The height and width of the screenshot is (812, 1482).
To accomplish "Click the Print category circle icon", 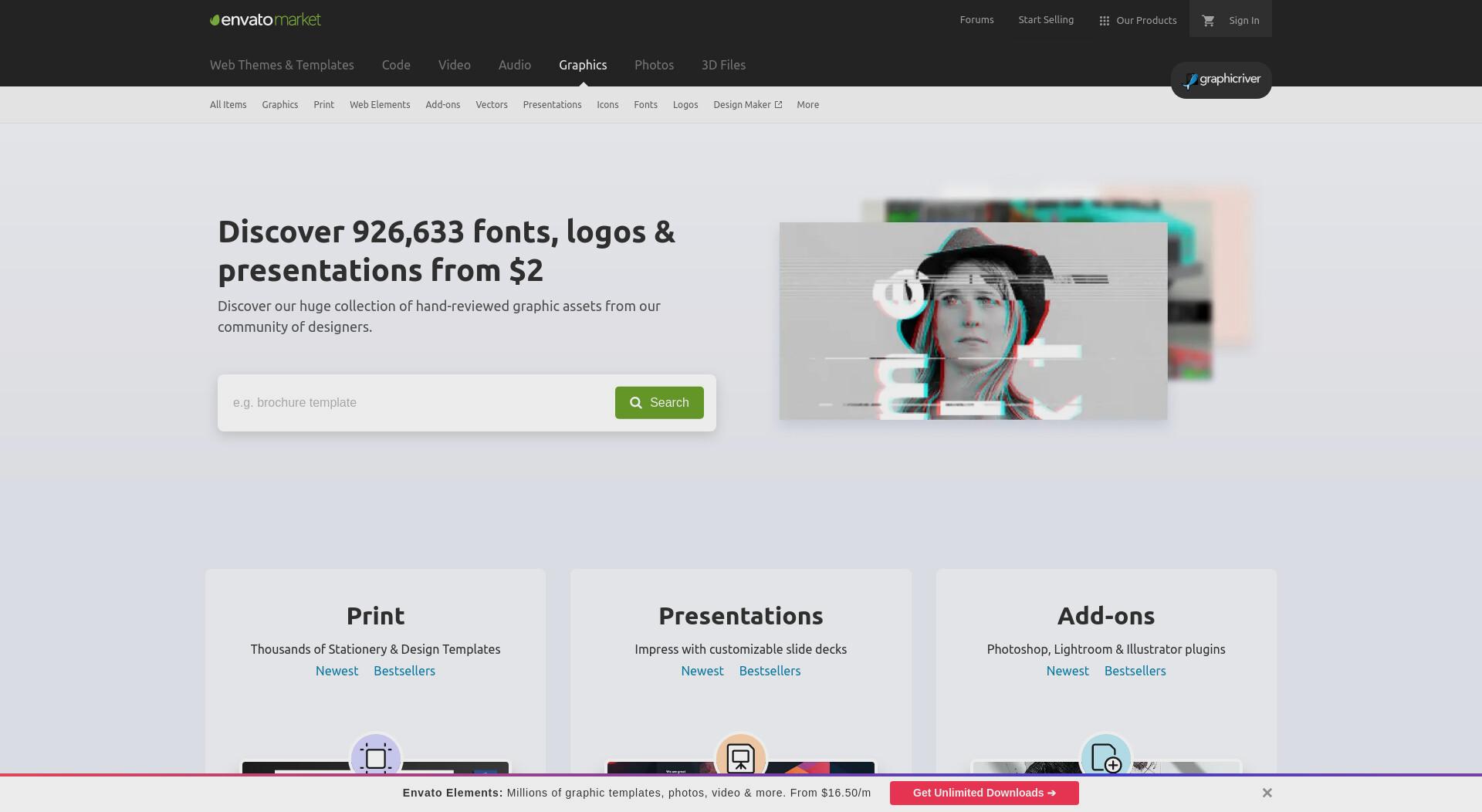I will pos(376,758).
